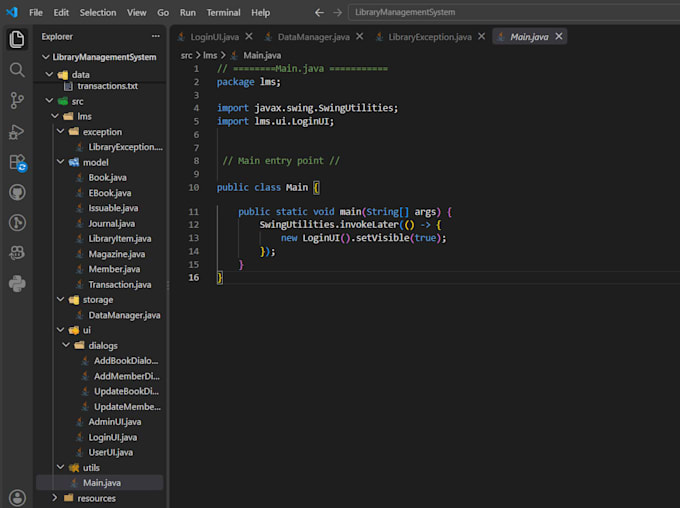Image resolution: width=680 pixels, height=508 pixels.
Task: Open LoginUI.java in explorer tree
Action: (101, 437)
